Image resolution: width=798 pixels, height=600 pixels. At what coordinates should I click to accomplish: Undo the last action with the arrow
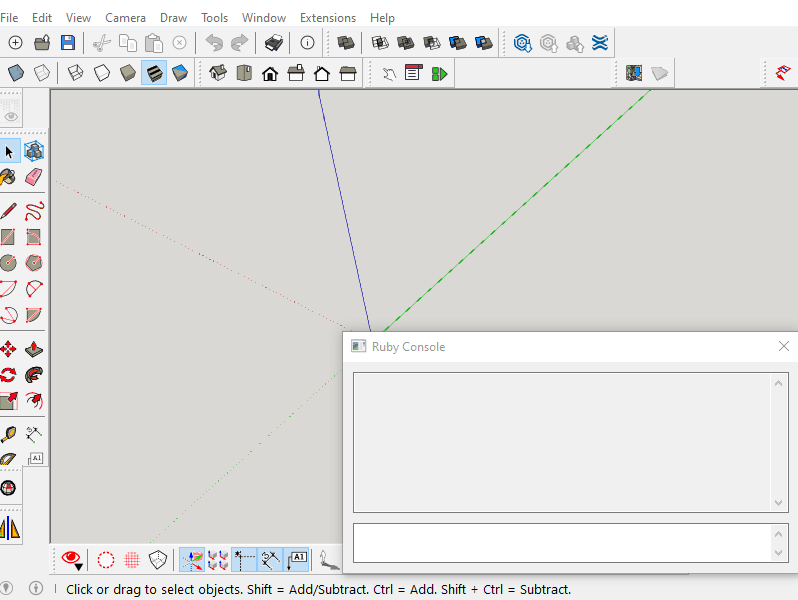coord(214,43)
